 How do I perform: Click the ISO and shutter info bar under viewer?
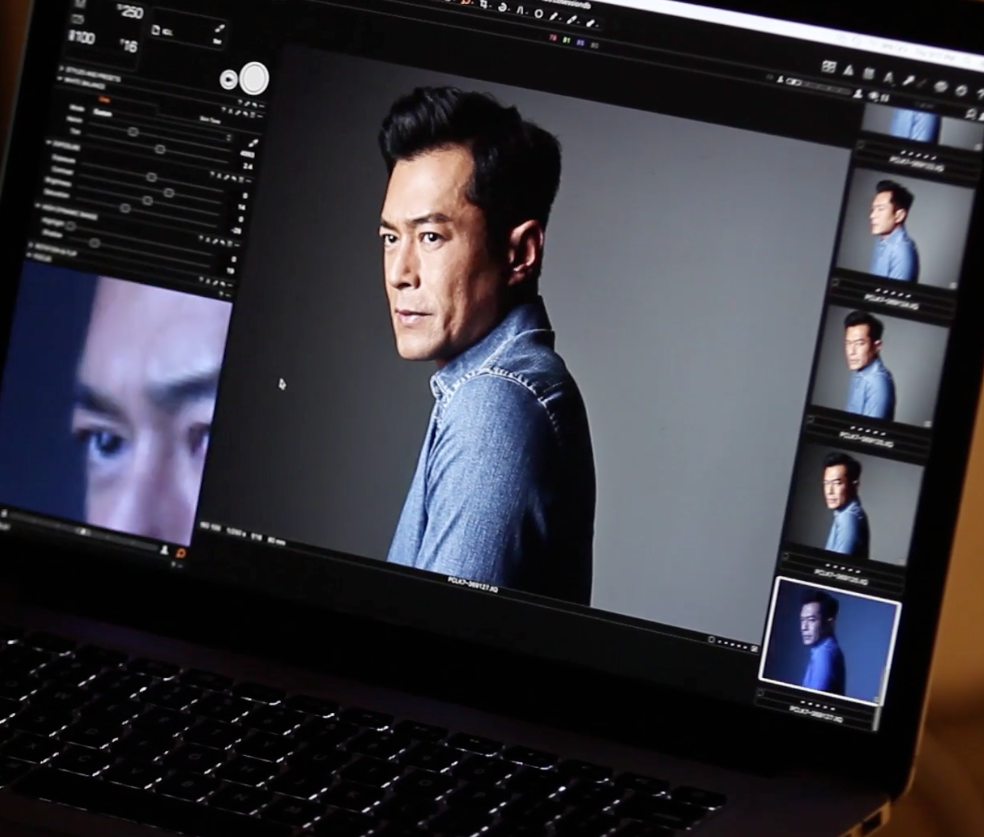pos(242,533)
